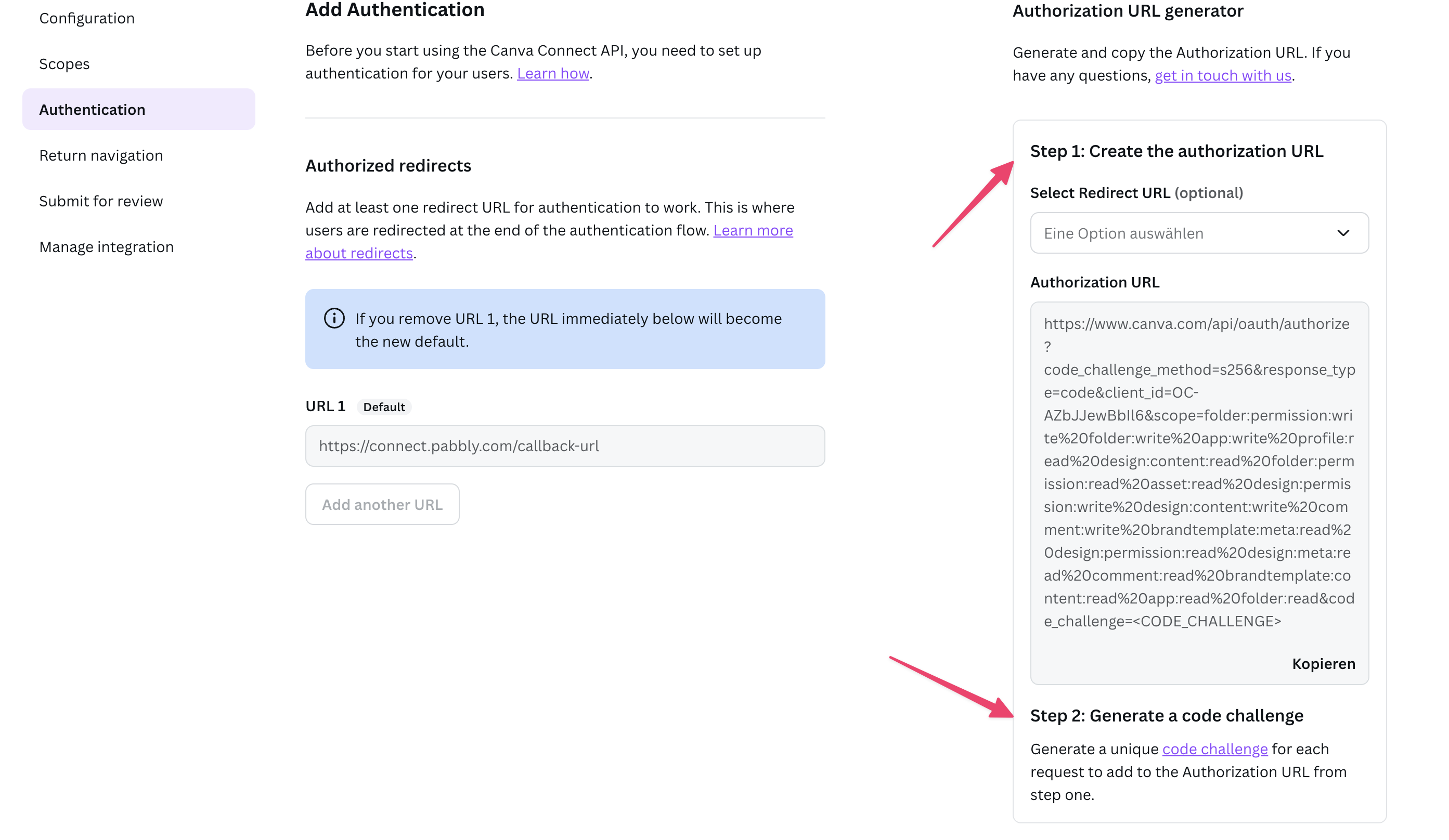Image resolution: width=1449 pixels, height=840 pixels.
Task: Click the URL 1 input field
Action: (565, 446)
